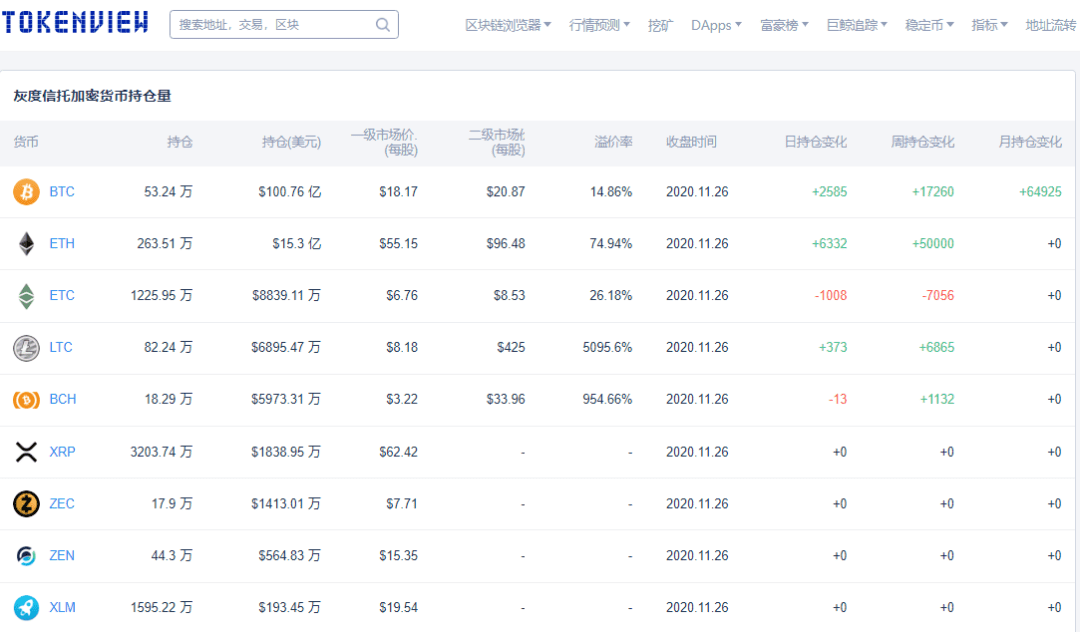Select the ZEN primary price $15.35

point(398,556)
